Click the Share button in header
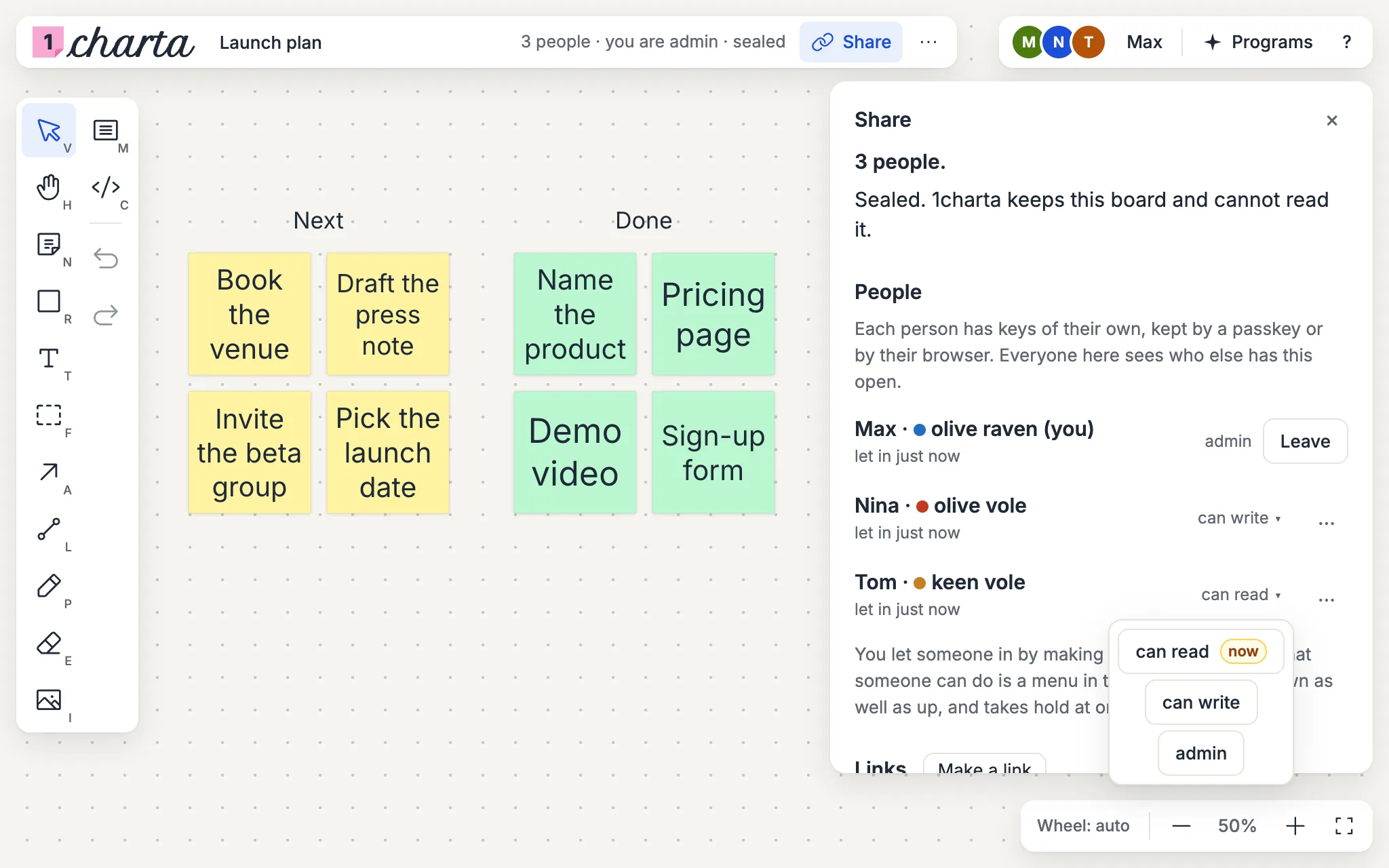This screenshot has width=1389, height=868. point(851,42)
